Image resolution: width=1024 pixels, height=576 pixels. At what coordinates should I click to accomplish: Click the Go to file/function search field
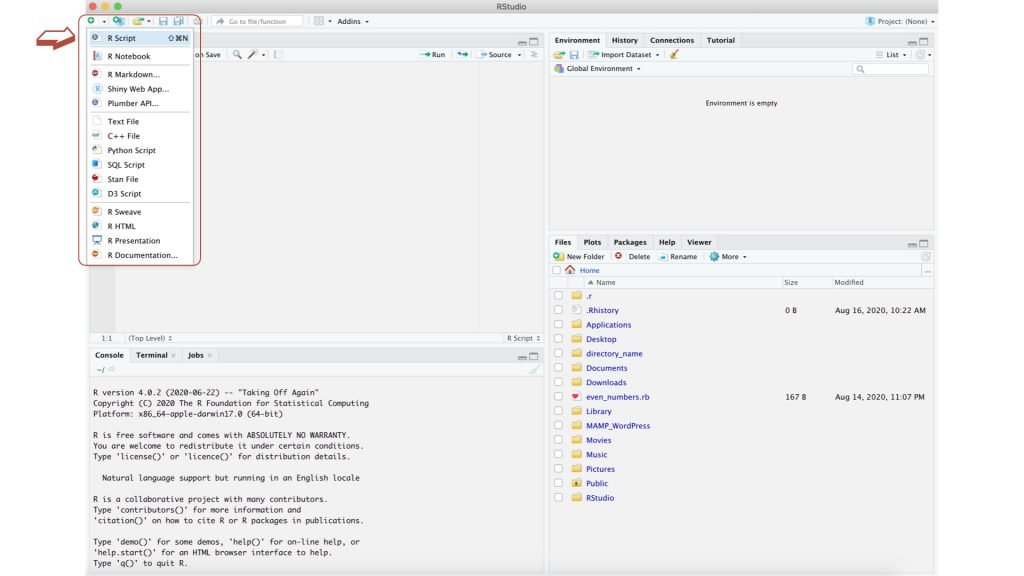pos(262,21)
